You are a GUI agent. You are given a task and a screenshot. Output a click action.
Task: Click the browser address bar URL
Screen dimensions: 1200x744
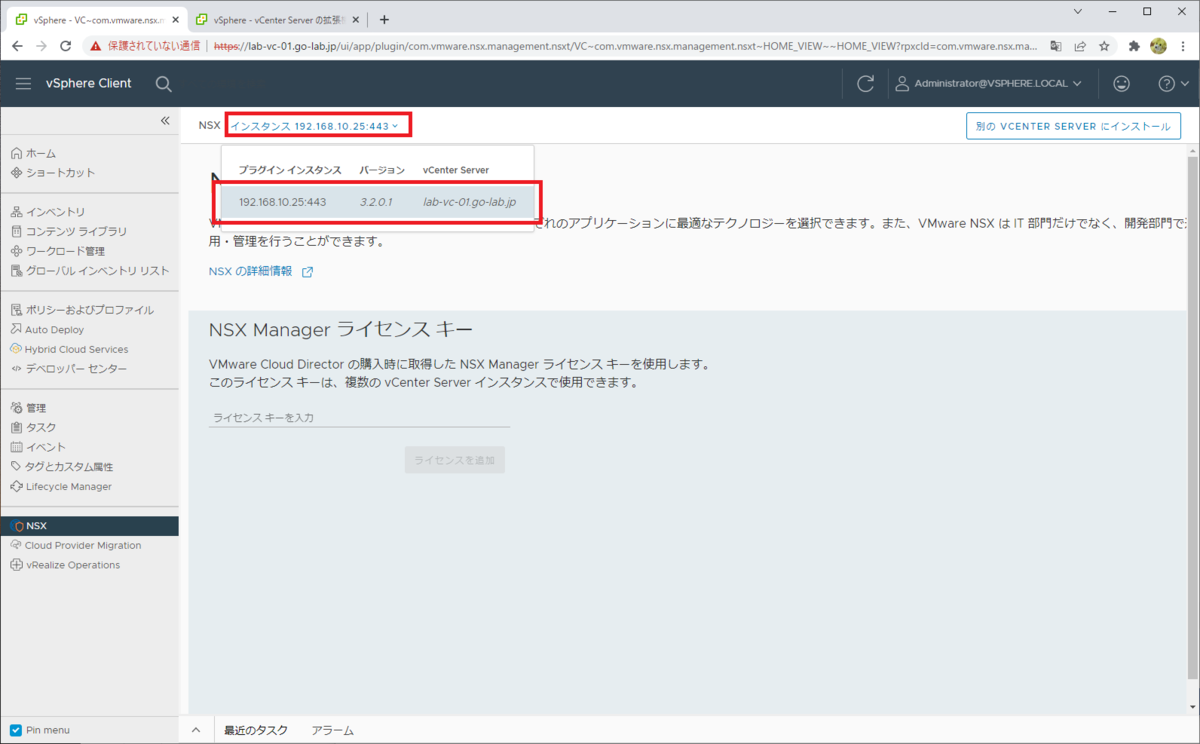[x=626, y=46]
